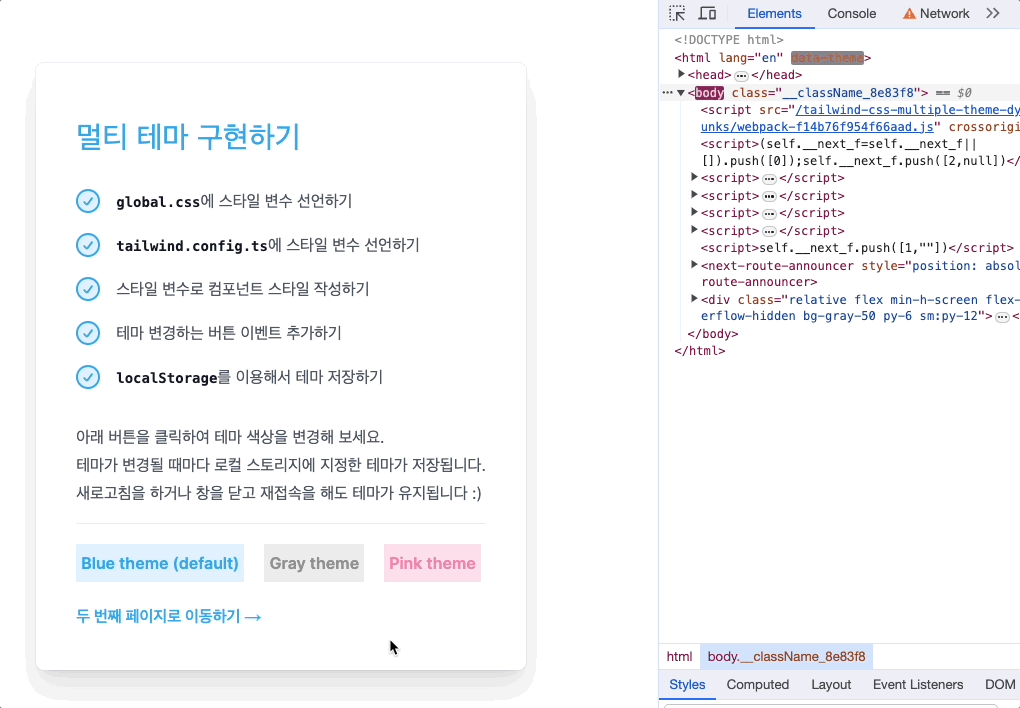
Task: Collapse the body element node
Action: [681, 93]
